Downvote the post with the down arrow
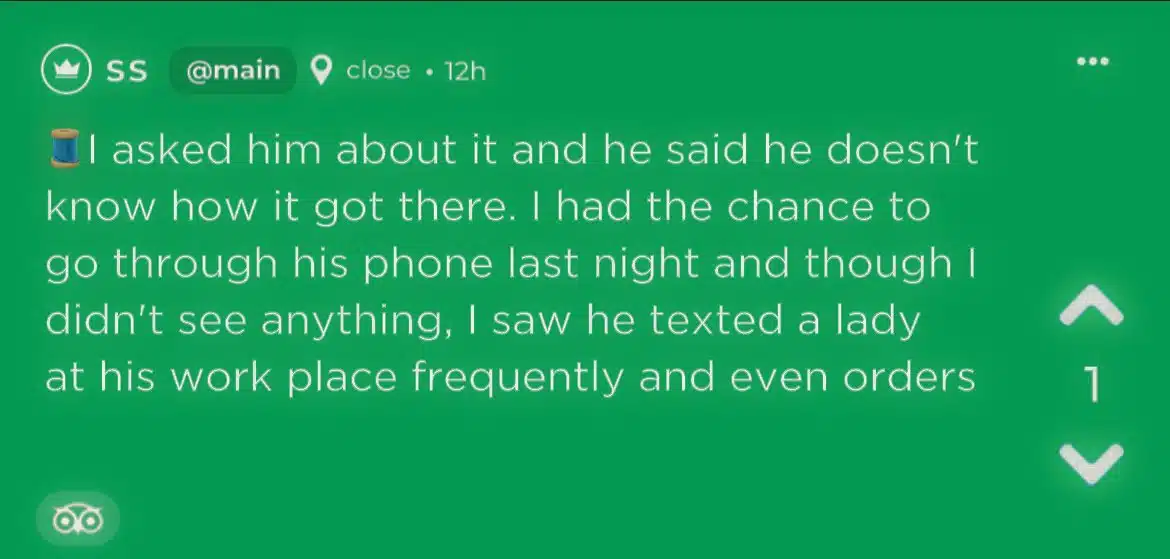1170x559 pixels. pos(1091,461)
